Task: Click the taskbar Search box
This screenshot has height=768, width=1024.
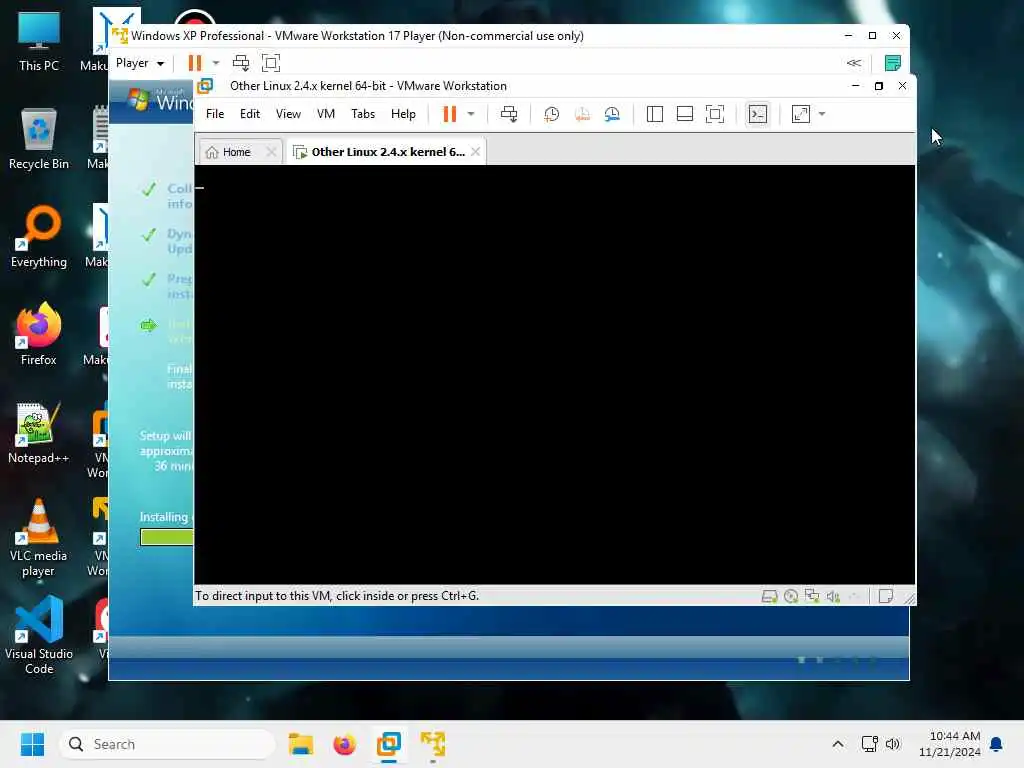Action: (167, 744)
